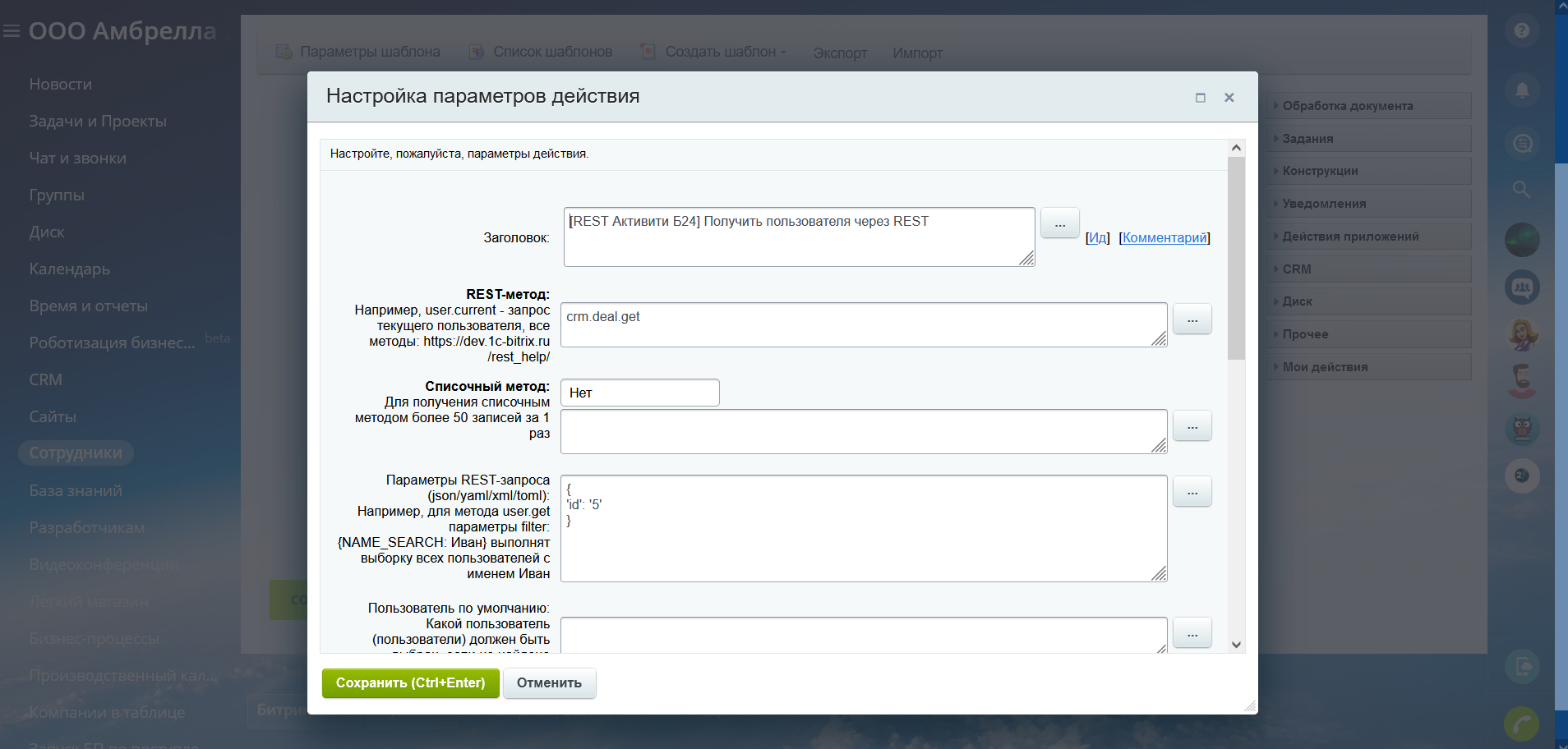
Task: Open Новости in the left menu
Action: click(61, 85)
